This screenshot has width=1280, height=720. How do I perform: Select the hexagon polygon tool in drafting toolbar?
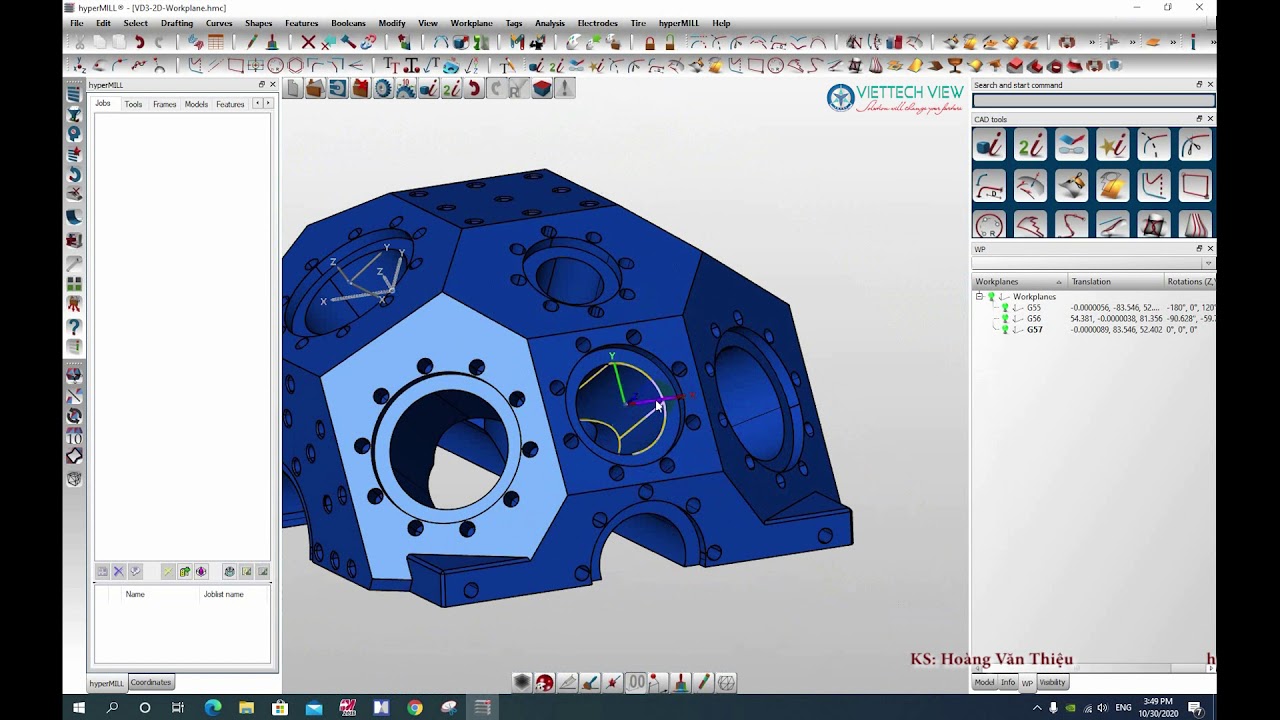tap(295, 65)
